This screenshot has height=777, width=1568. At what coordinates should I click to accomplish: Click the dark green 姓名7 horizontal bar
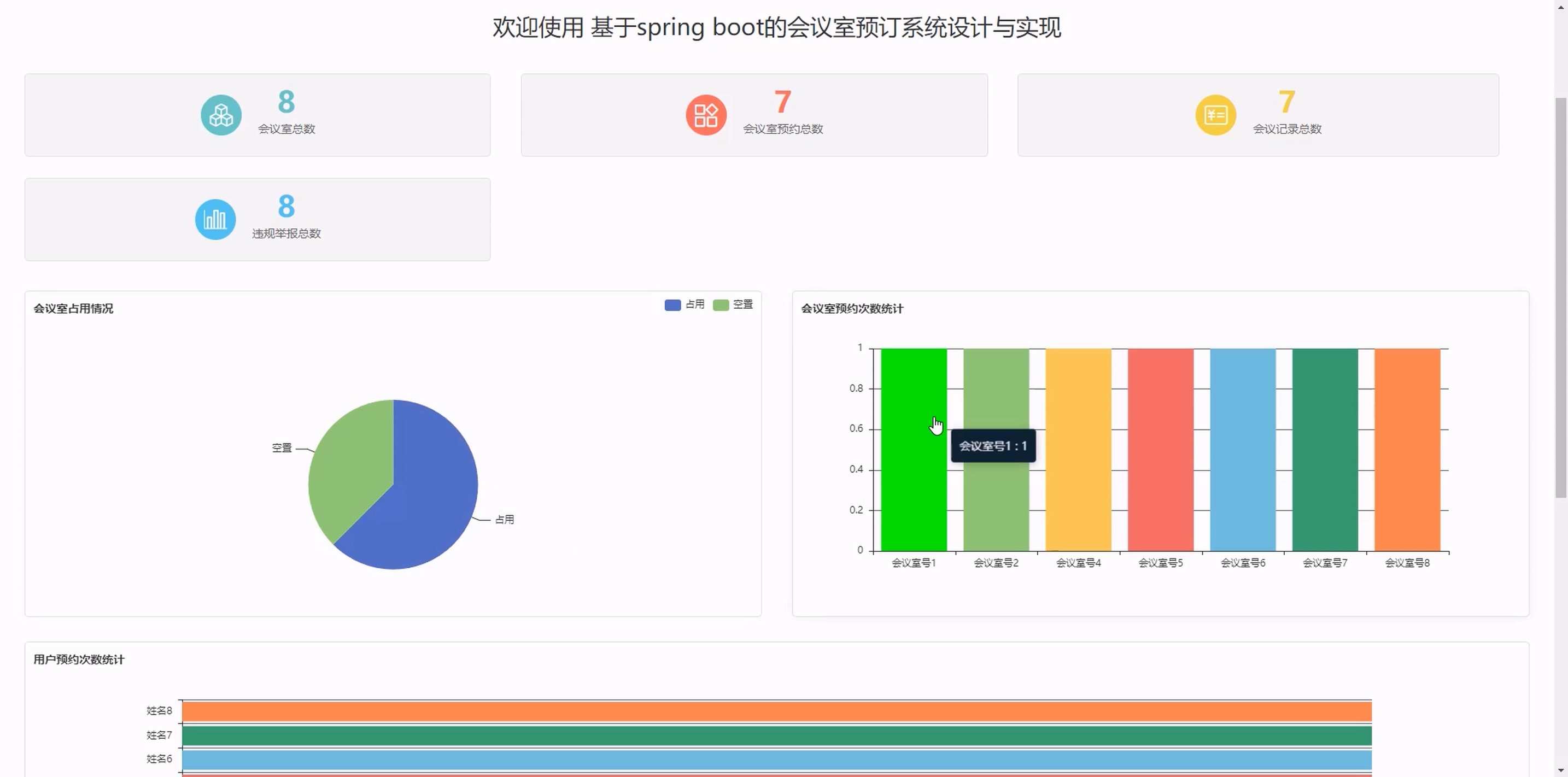coord(776,735)
